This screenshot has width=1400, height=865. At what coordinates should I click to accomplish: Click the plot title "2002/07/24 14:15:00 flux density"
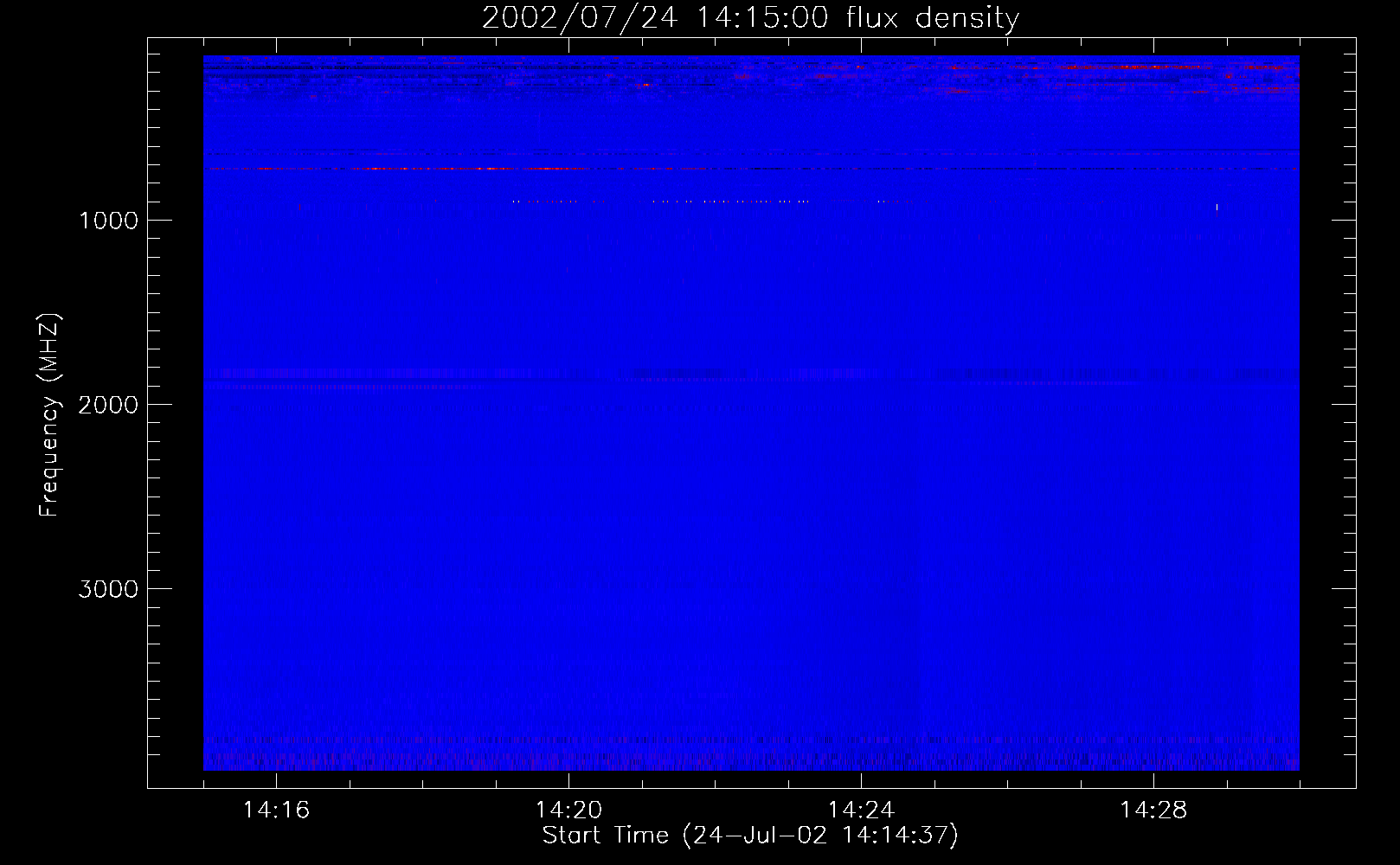tap(750, 17)
